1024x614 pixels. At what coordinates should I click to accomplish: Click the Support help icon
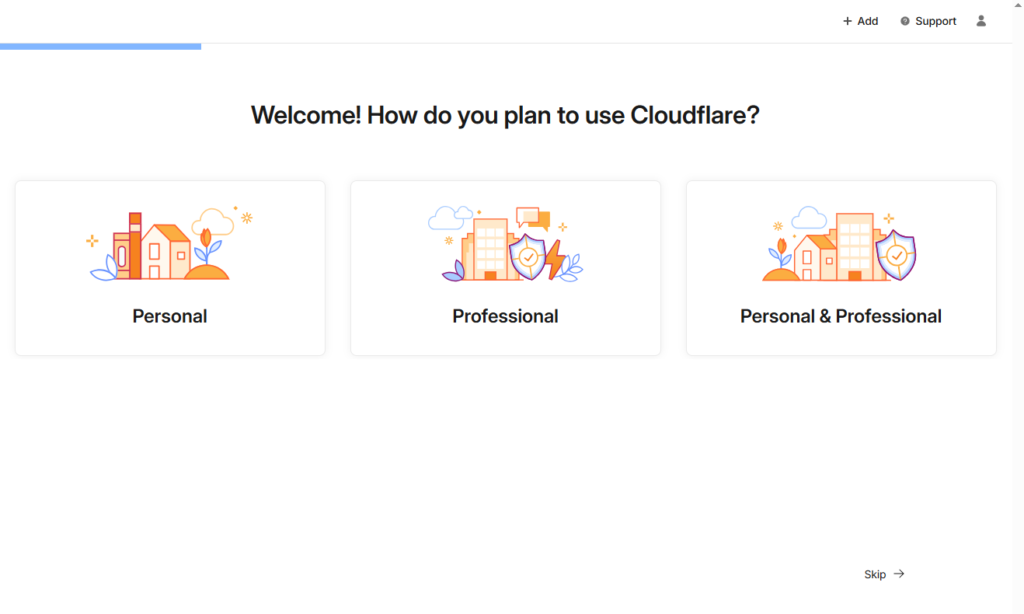coord(905,21)
